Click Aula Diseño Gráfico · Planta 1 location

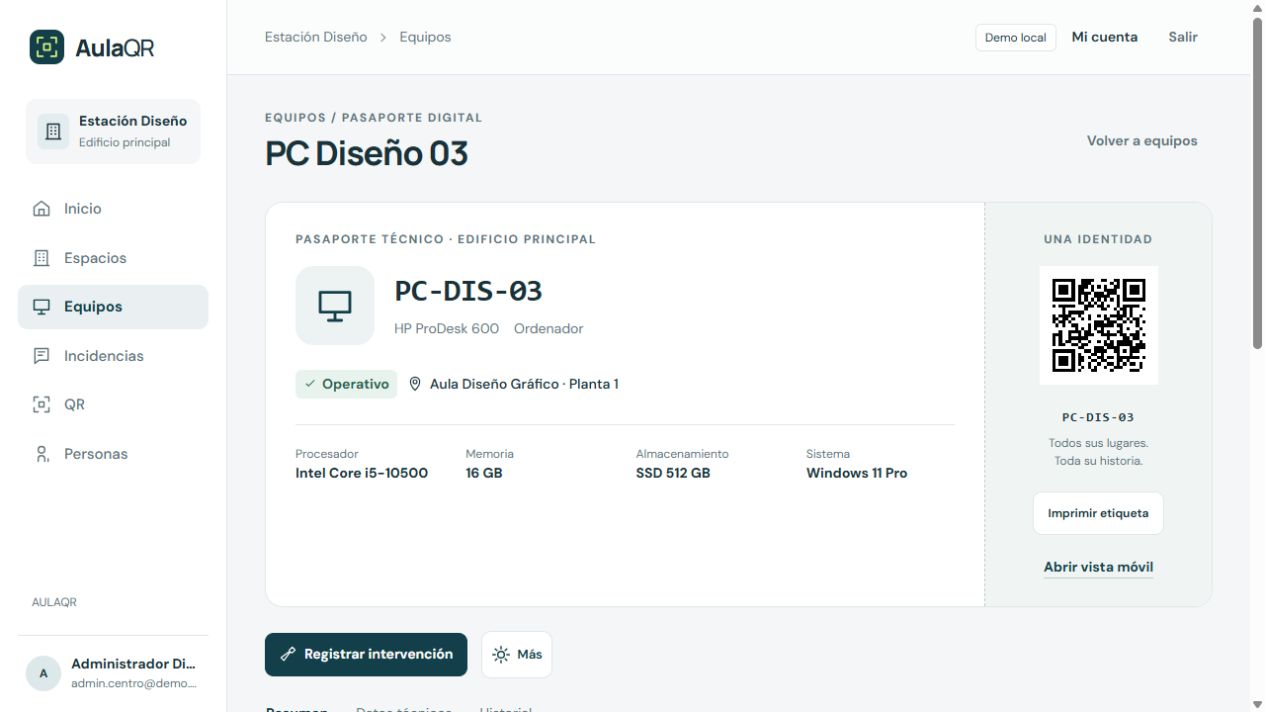click(x=524, y=384)
